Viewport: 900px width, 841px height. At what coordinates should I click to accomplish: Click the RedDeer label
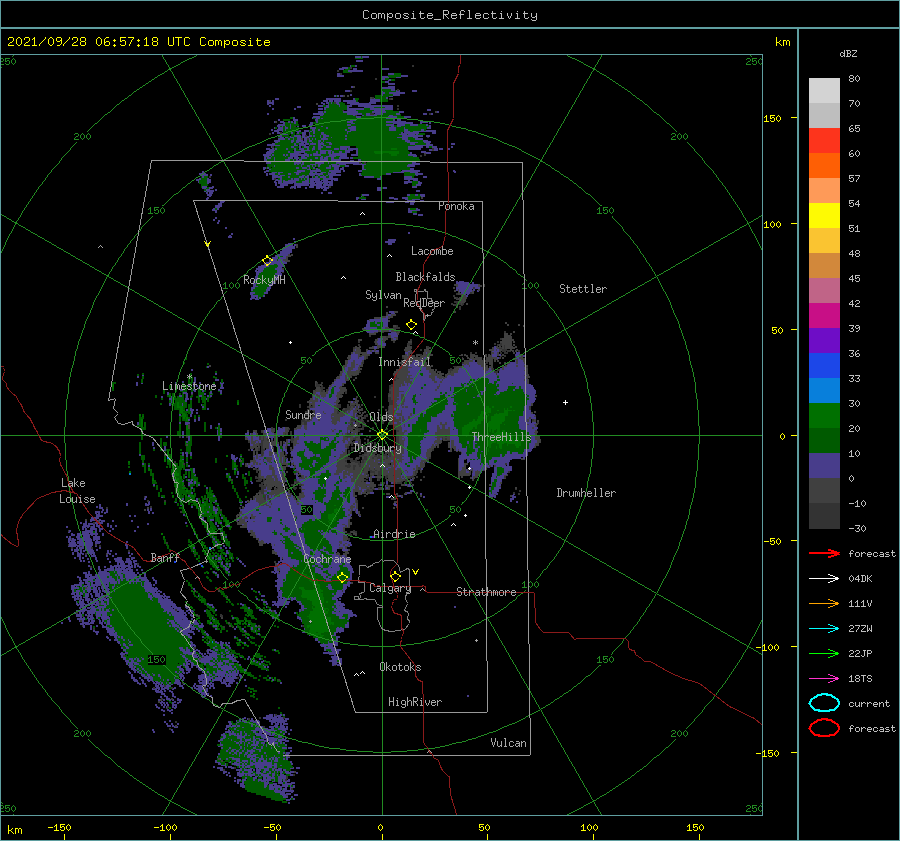point(424,303)
